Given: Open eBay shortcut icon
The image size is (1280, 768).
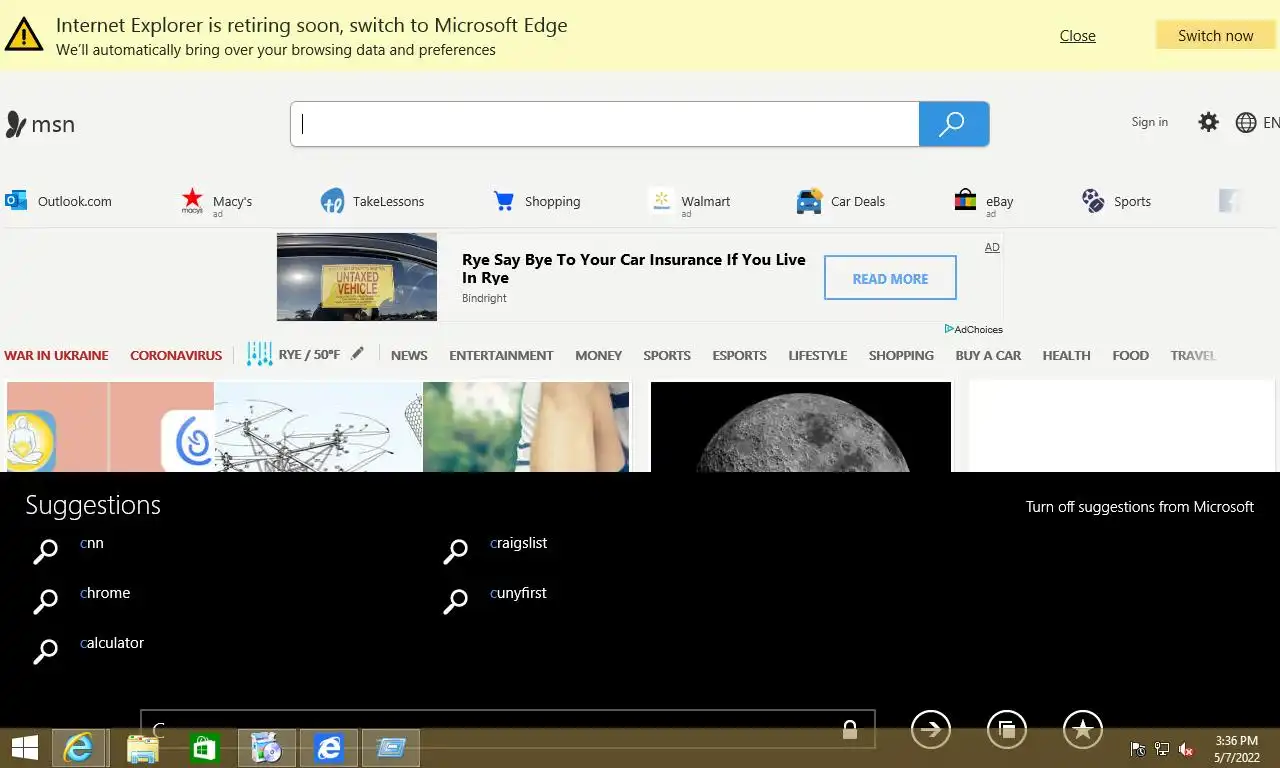Looking at the screenshot, I should [x=965, y=201].
